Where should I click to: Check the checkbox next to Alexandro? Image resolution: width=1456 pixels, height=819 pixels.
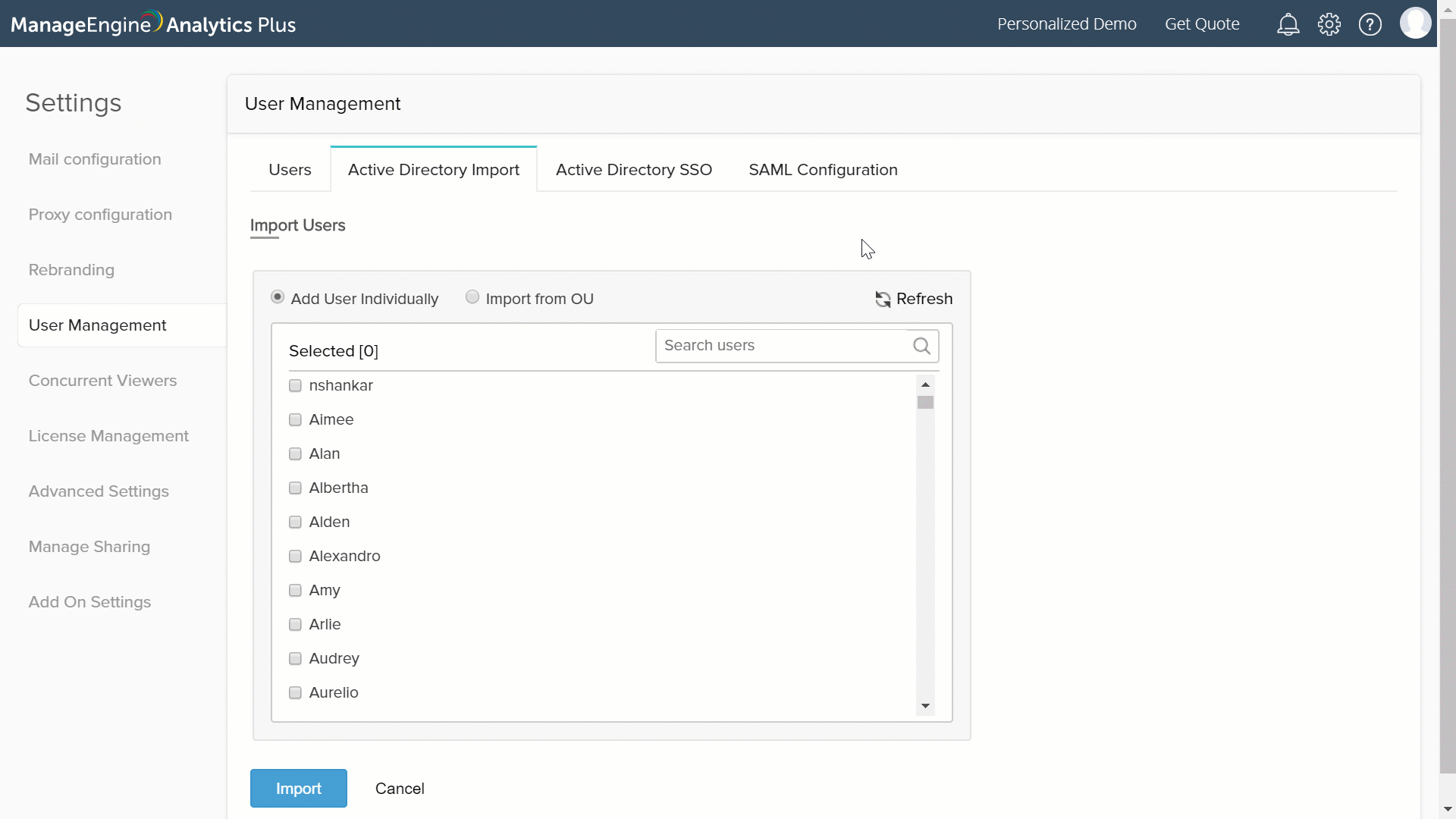click(295, 556)
